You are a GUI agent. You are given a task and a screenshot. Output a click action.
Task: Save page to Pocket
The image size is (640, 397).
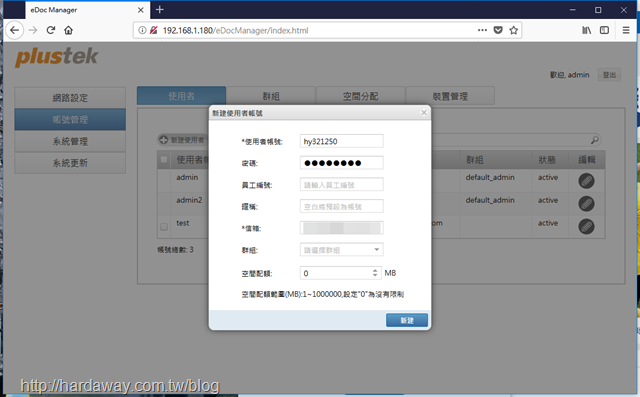coord(498,30)
